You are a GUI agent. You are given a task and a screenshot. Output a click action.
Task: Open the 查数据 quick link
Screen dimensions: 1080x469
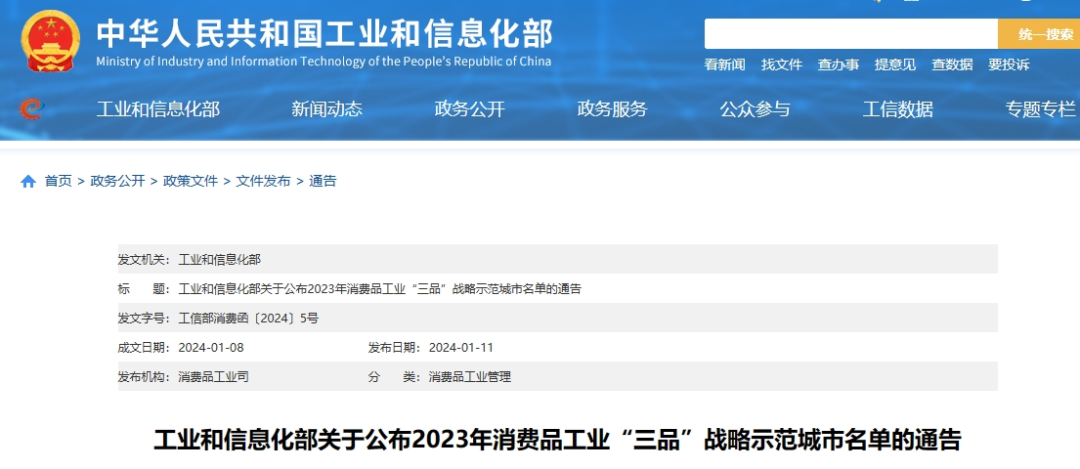tap(952, 65)
